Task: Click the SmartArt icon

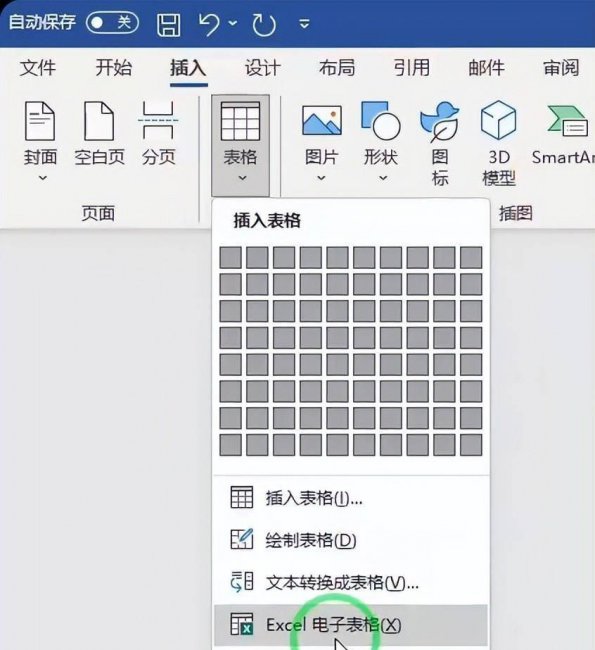Action: 570,121
